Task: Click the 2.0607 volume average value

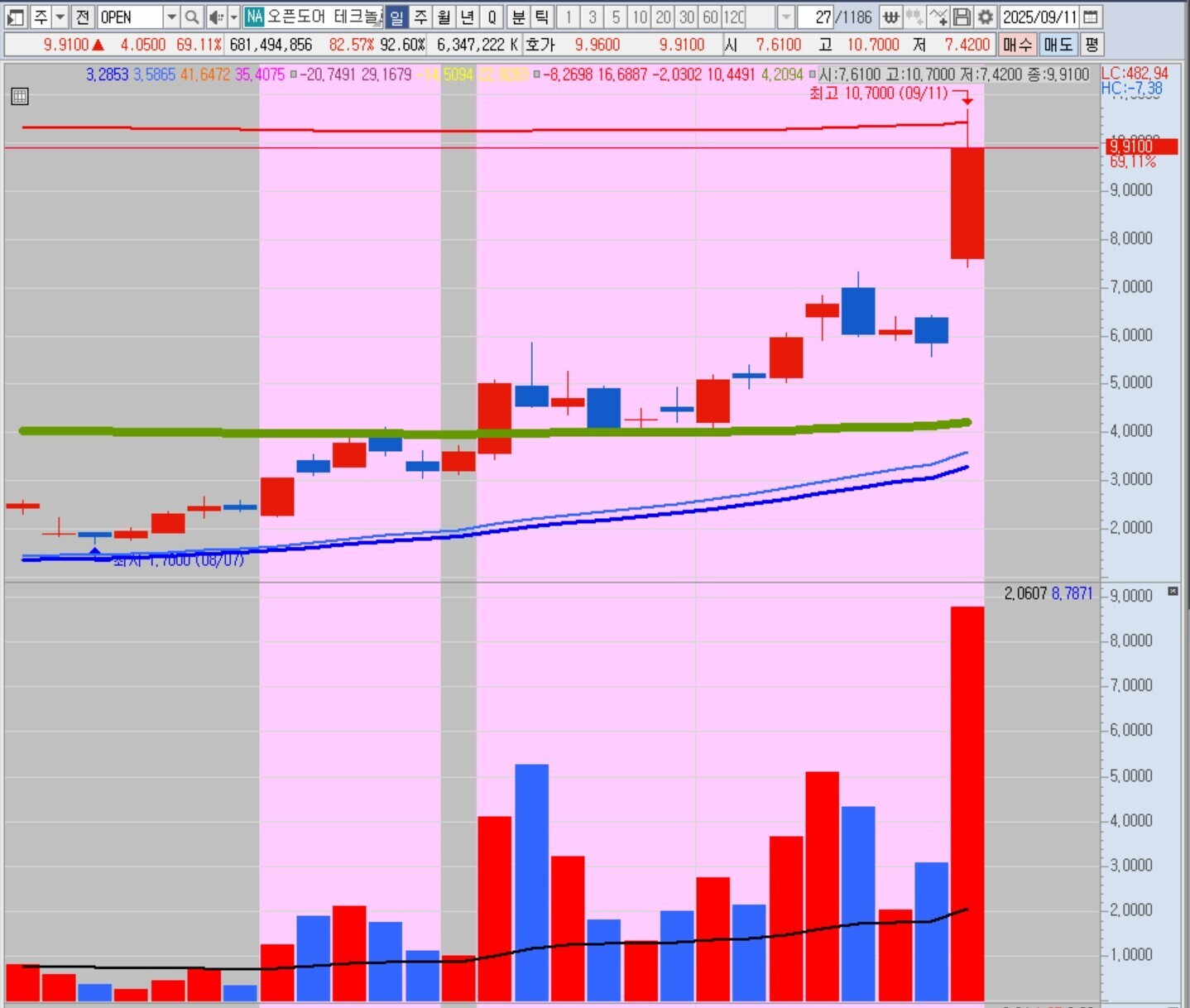Action: [1024, 593]
